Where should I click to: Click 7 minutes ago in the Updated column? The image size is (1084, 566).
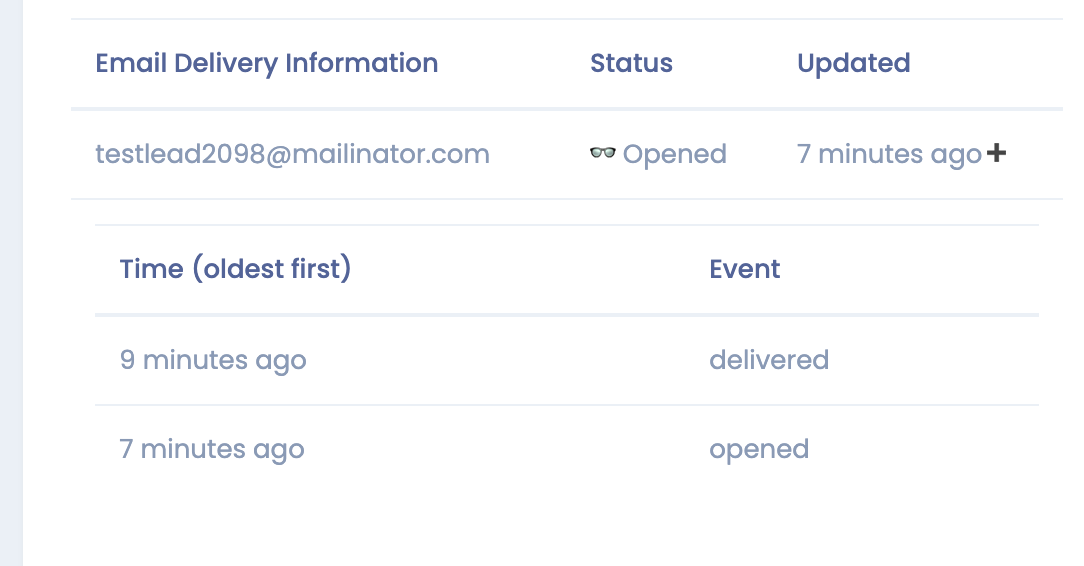pos(889,154)
